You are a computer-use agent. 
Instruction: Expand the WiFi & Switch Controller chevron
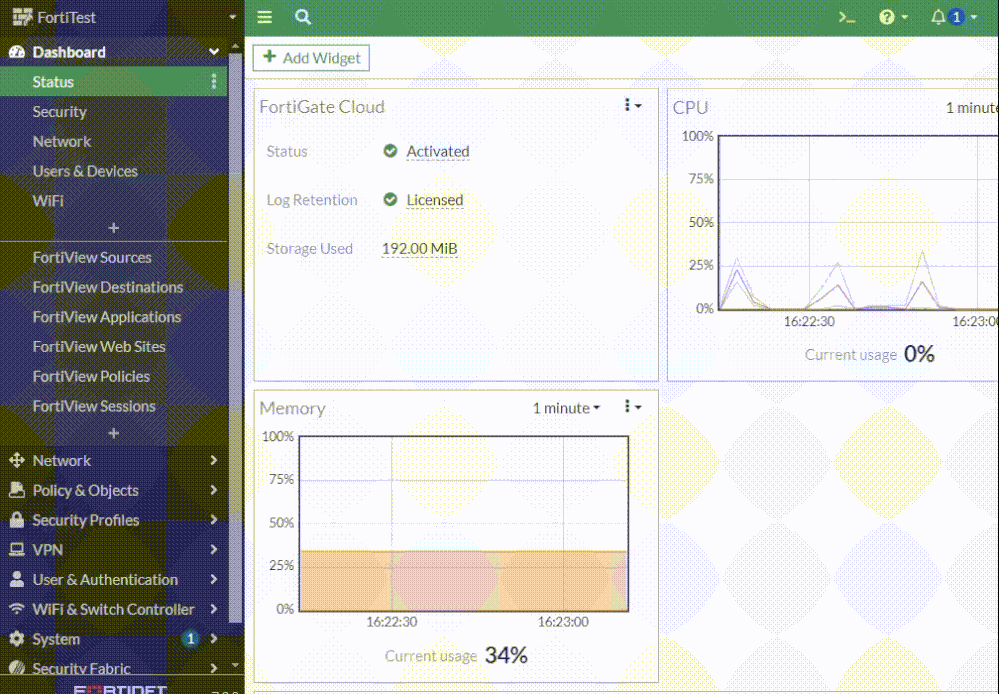click(213, 609)
